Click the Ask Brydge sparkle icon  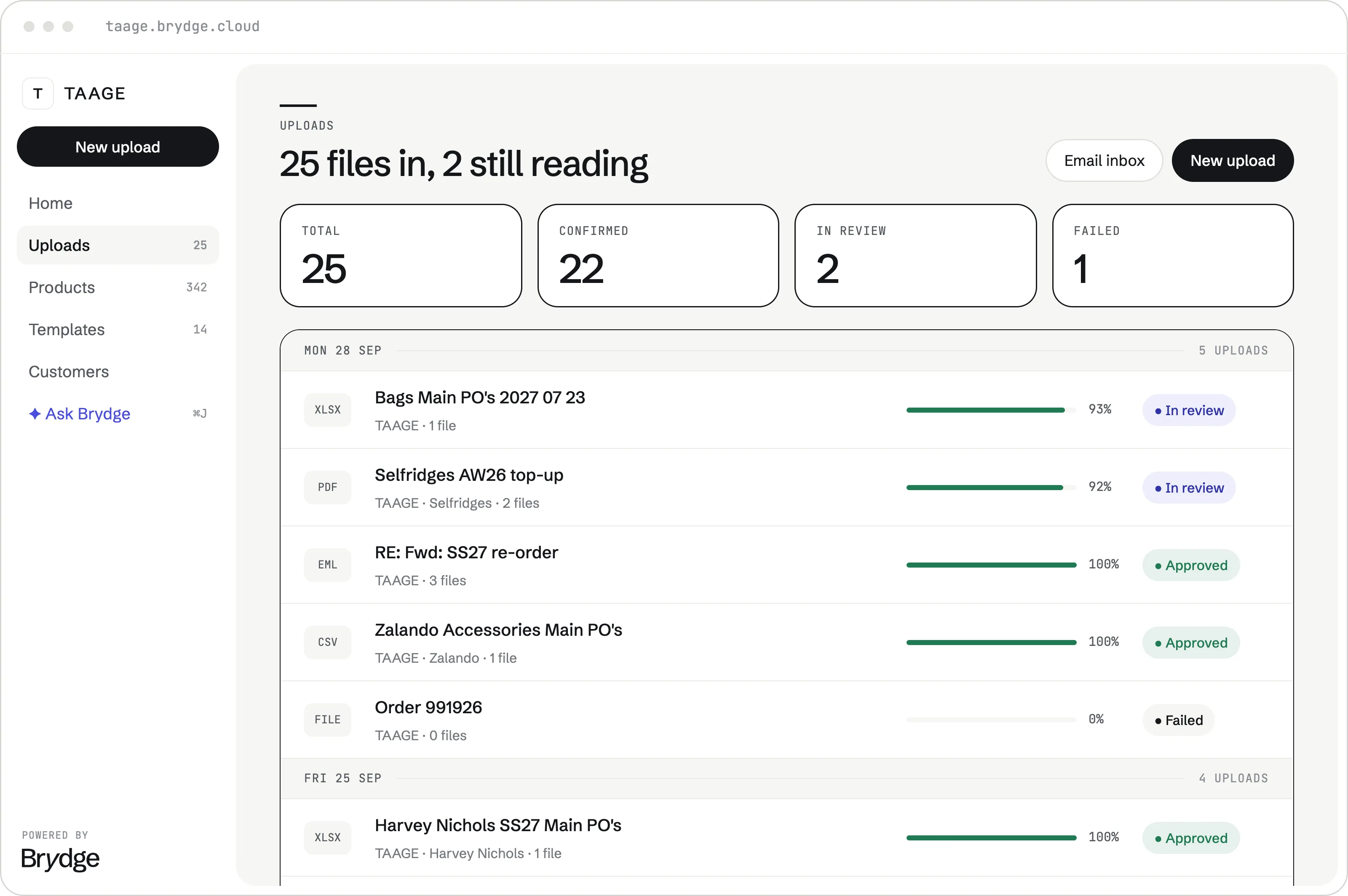[35, 414]
